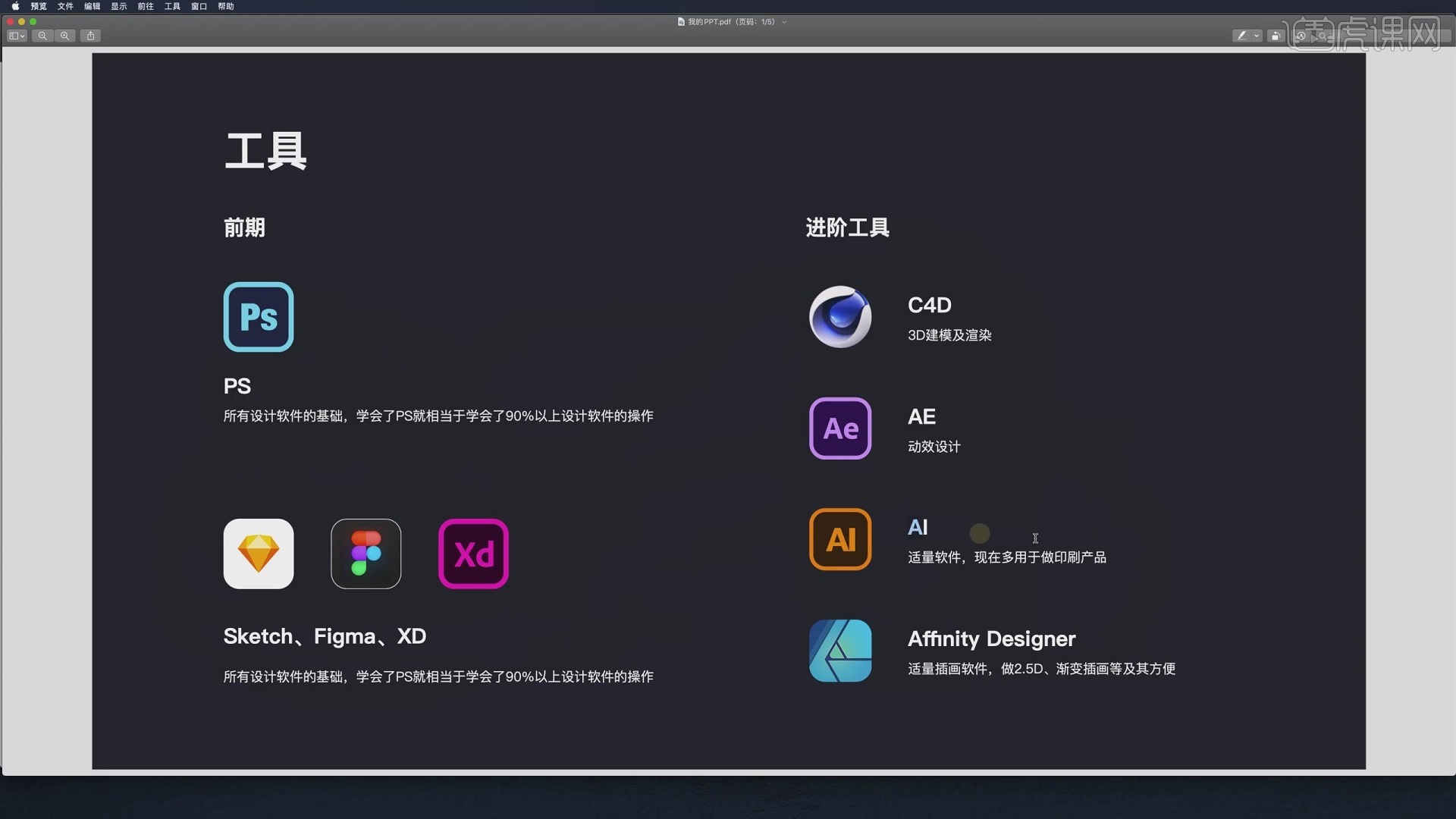Click the Affinity Designer label
The height and width of the screenshot is (819, 1456).
992,639
